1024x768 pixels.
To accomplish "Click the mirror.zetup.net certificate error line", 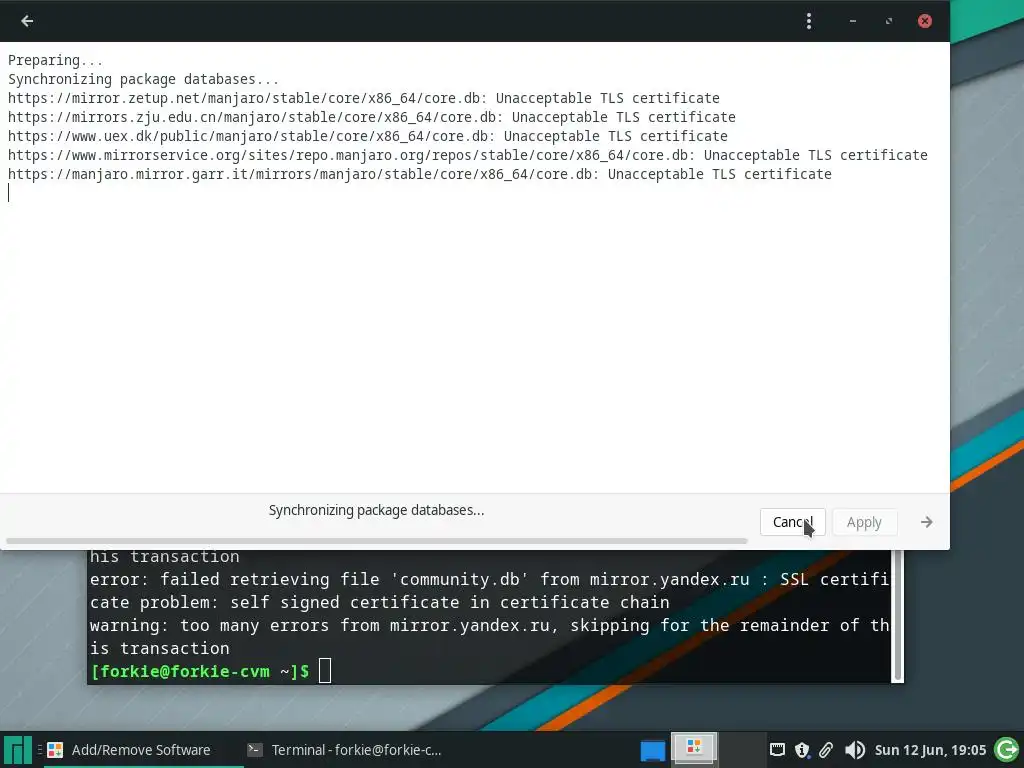I will pyautogui.click(x=363, y=98).
